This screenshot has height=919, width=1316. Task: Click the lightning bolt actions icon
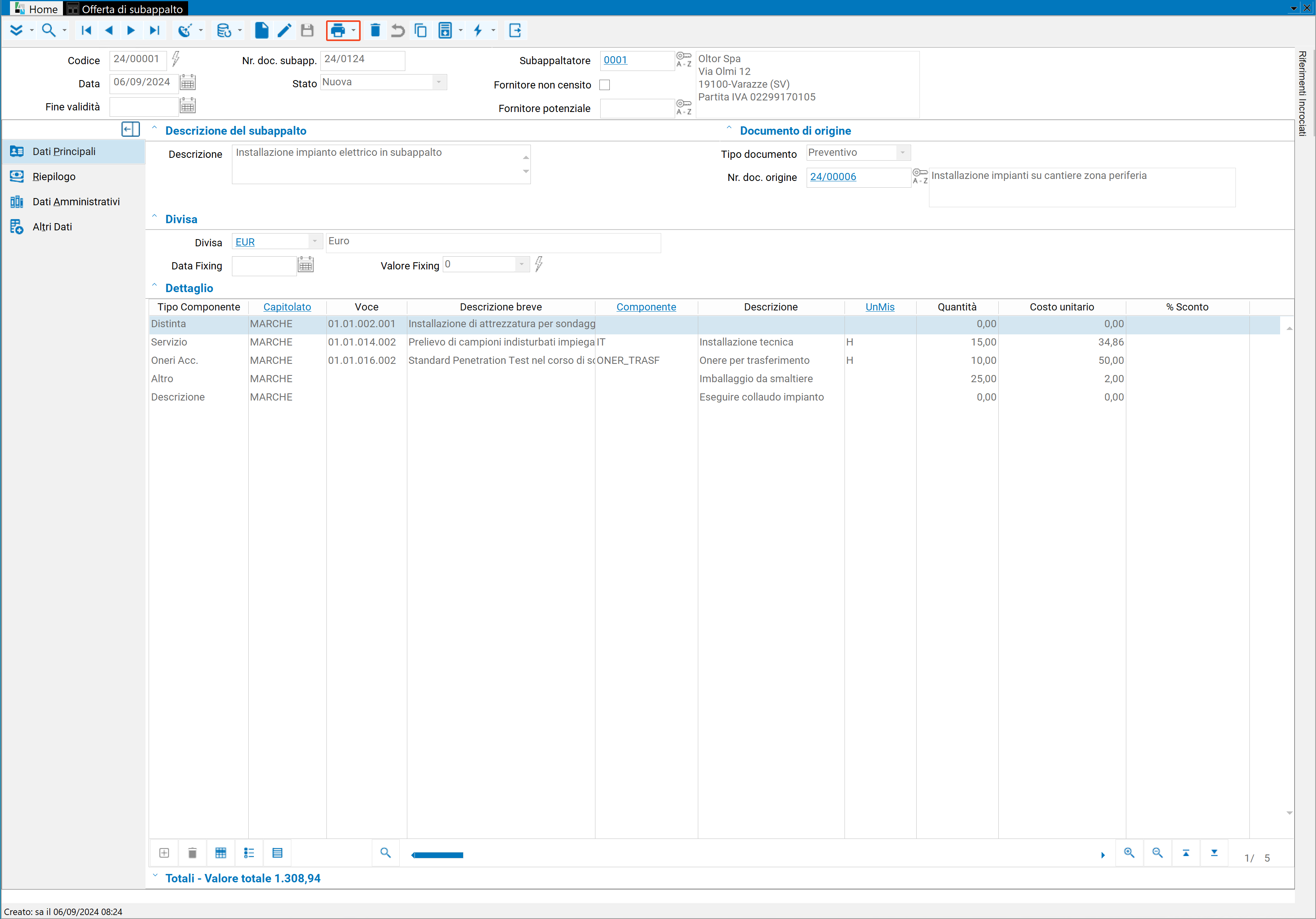pos(478,30)
